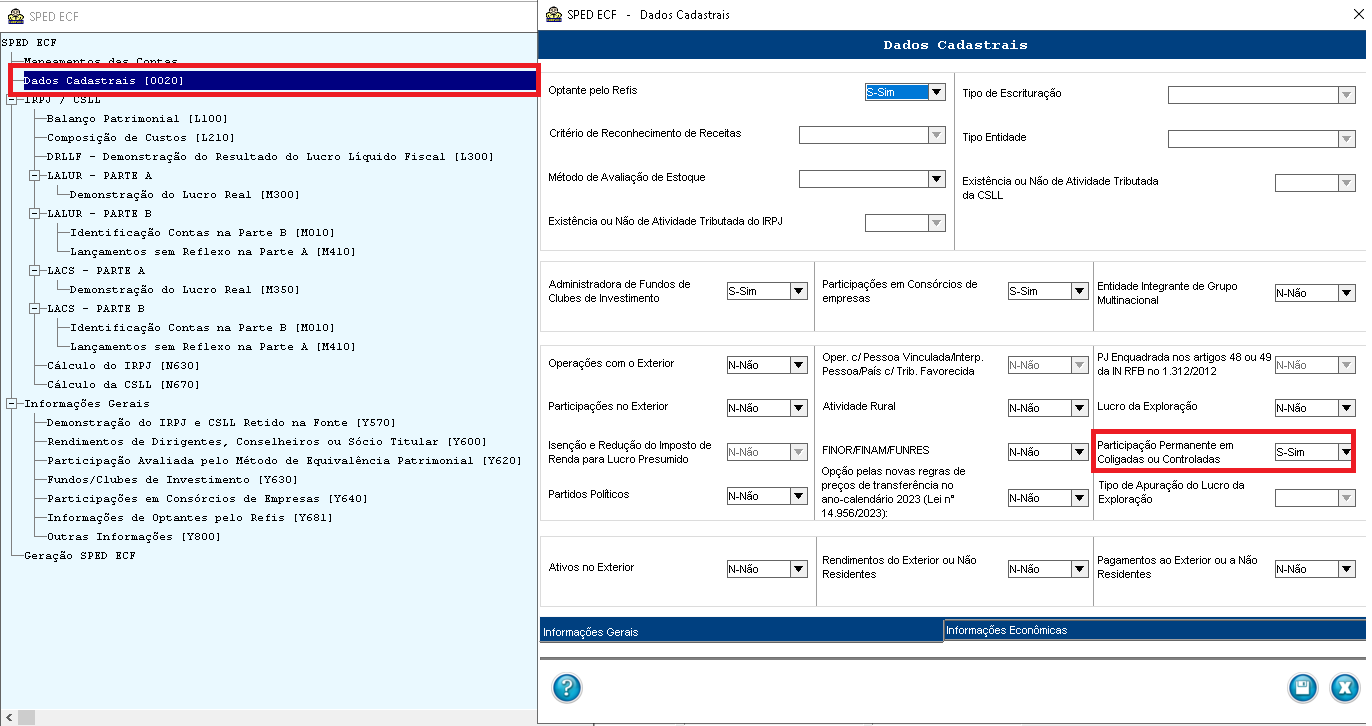This screenshot has width=1372, height=726.
Task: Open Informações de Optantes pelo Refis [Y681]
Action: pyautogui.click(x=190, y=517)
